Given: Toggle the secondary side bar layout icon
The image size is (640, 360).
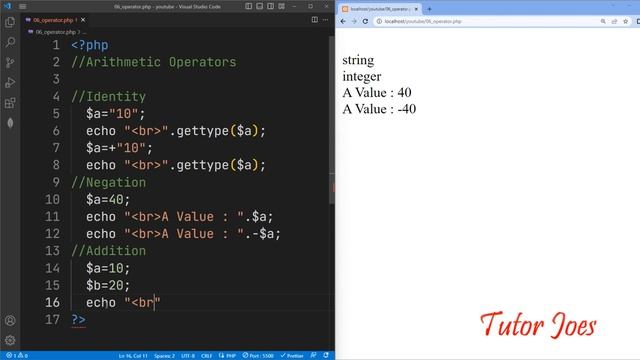Looking at the screenshot, I should coord(271,6).
